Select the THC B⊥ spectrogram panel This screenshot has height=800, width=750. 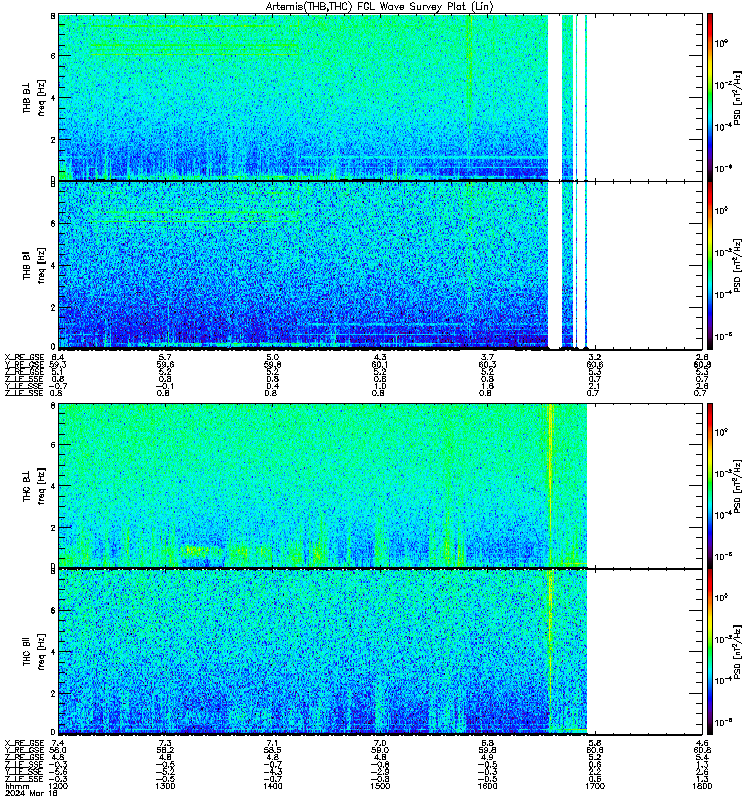pos(380,485)
